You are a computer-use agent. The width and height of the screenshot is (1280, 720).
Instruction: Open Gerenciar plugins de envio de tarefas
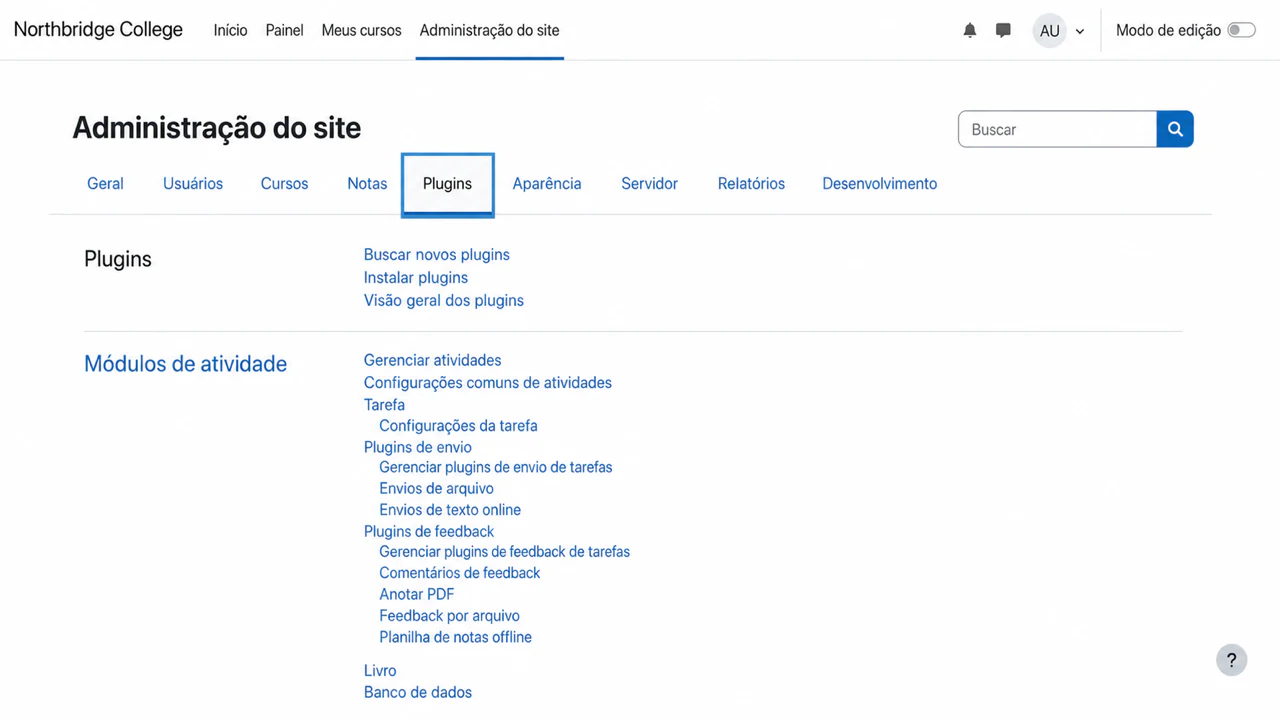point(496,467)
